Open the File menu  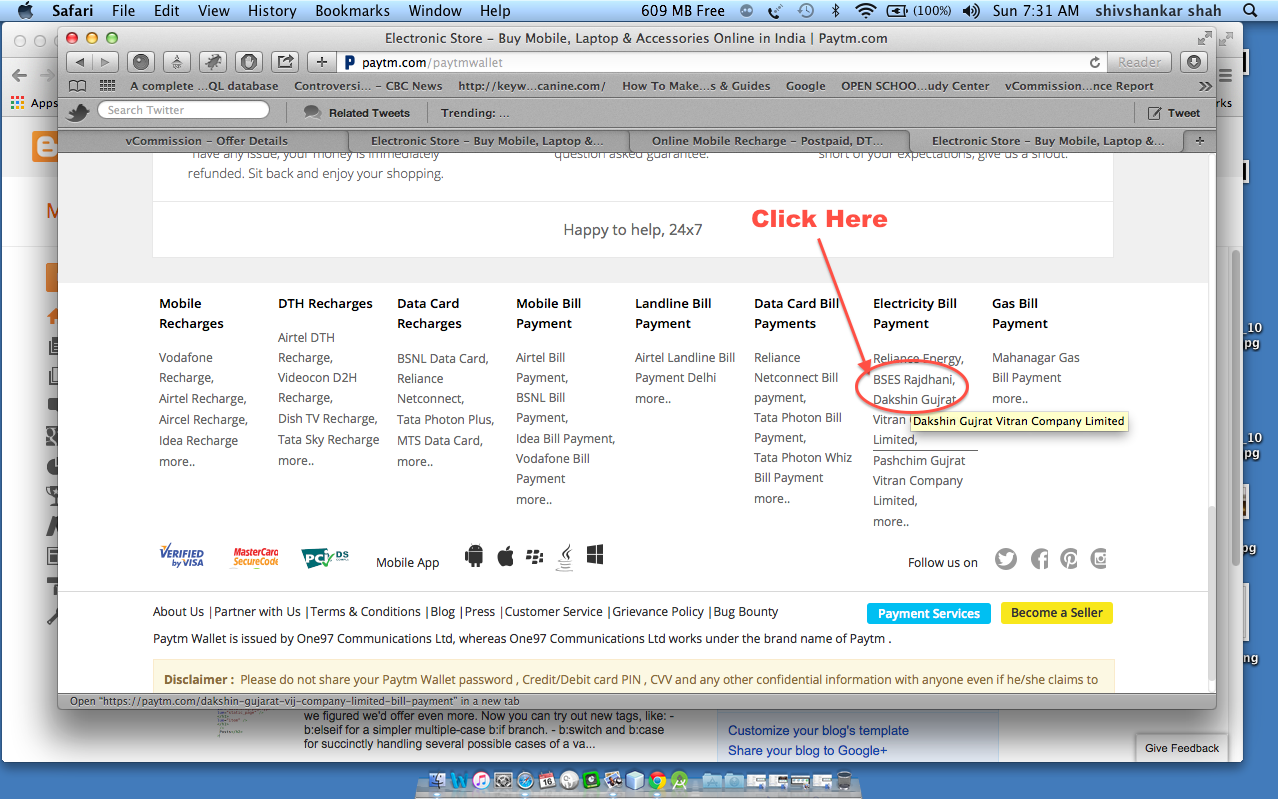click(124, 11)
